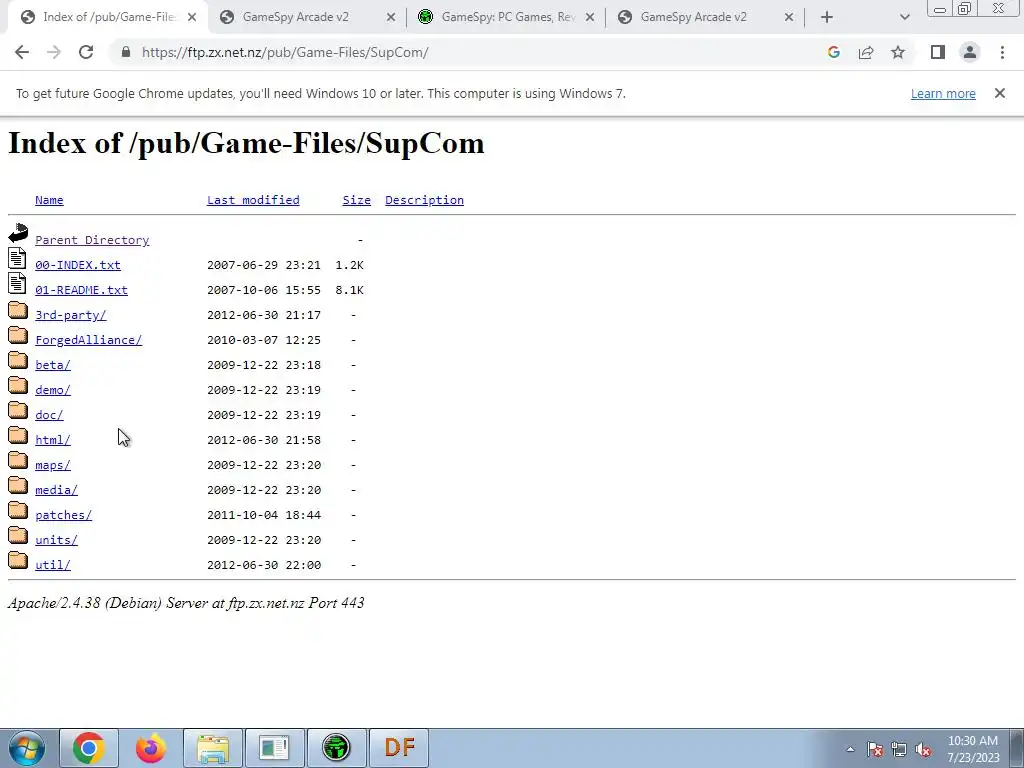Click the folder icon beside beta/
This screenshot has width=1024, height=768.
(x=18, y=360)
